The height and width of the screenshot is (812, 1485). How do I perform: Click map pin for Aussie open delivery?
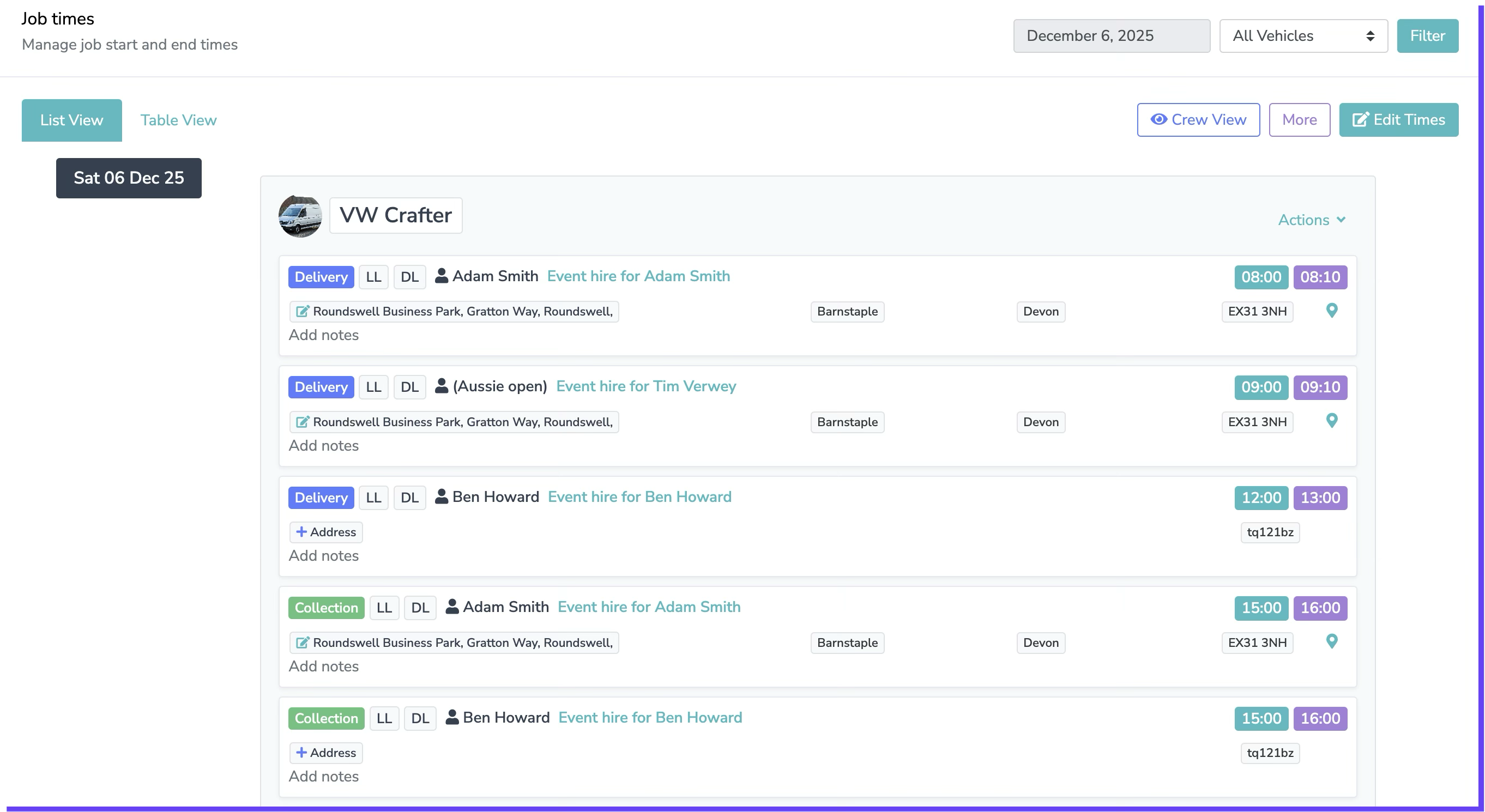[x=1332, y=421]
